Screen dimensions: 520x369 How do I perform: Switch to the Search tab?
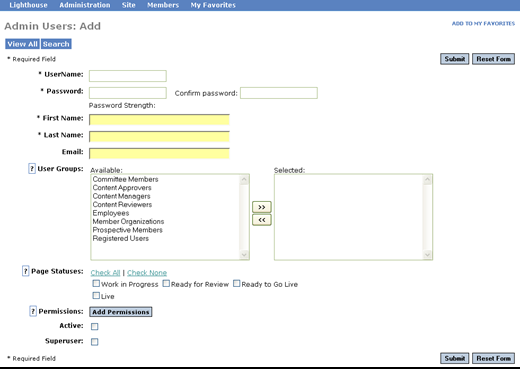point(56,44)
